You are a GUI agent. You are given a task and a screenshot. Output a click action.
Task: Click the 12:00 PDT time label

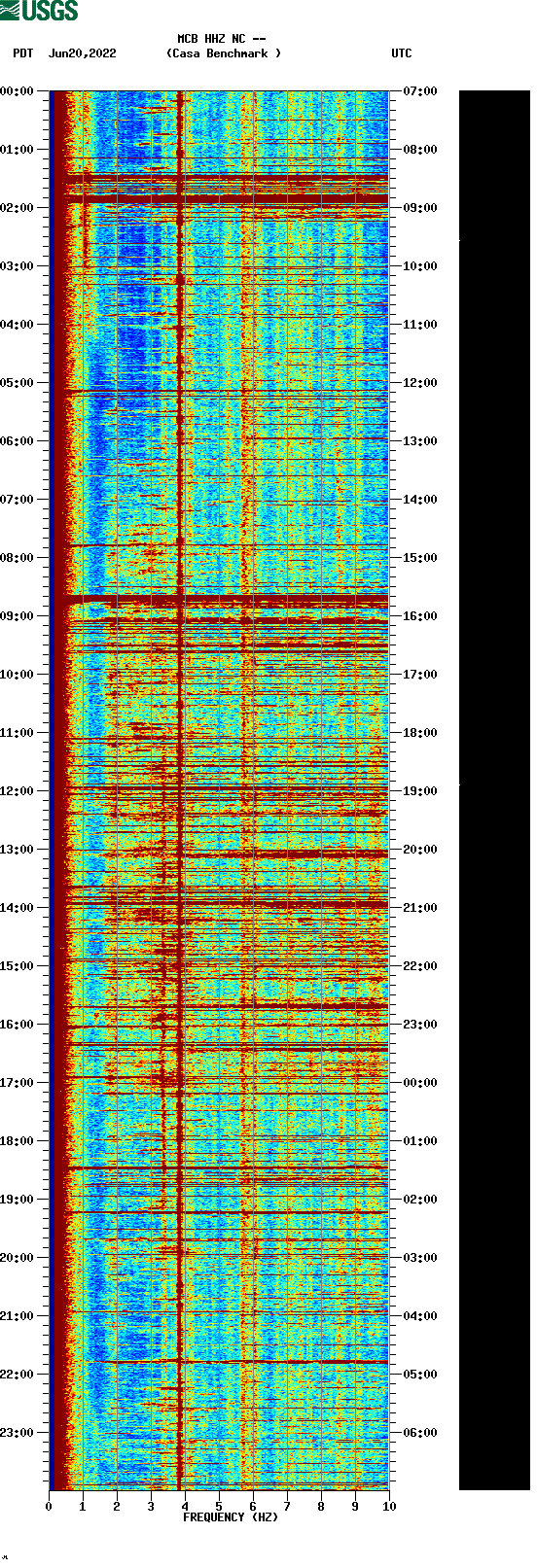pyautogui.click(x=17, y=791)
